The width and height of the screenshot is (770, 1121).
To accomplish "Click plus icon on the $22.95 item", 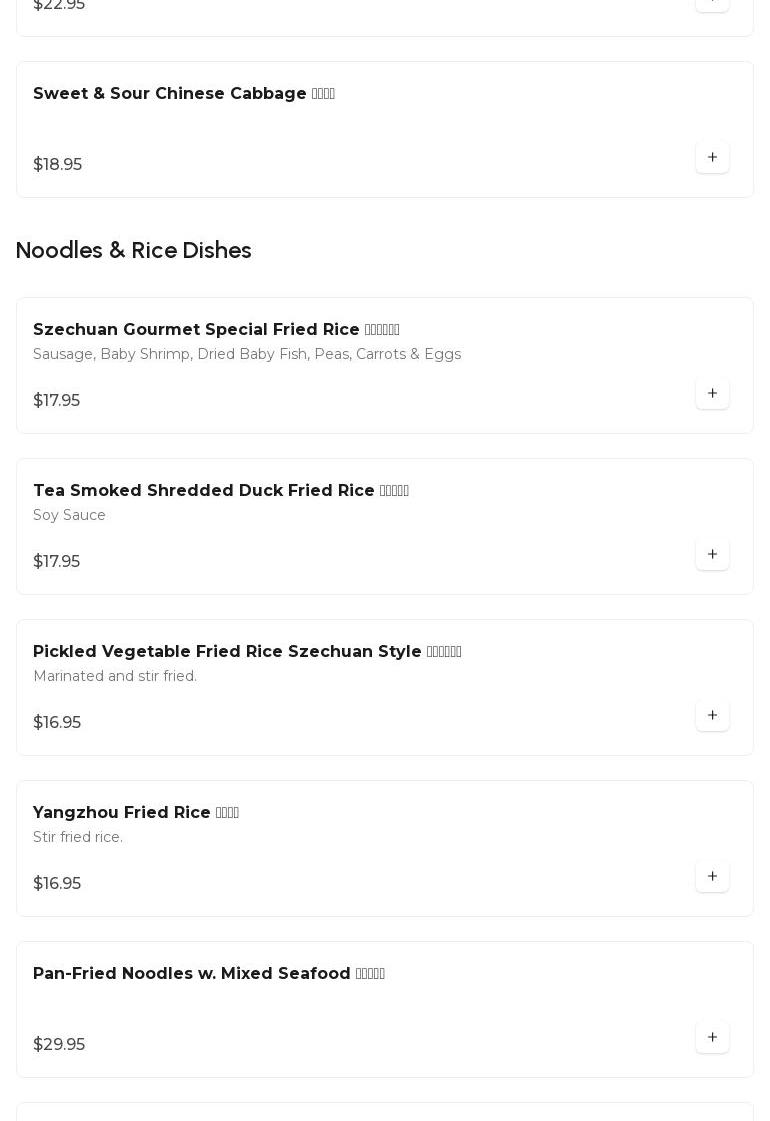I will 712,4.
